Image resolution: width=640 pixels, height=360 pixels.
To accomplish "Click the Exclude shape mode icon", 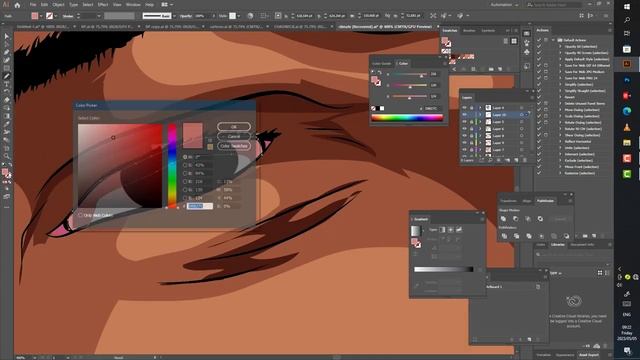I will [540, 219].
